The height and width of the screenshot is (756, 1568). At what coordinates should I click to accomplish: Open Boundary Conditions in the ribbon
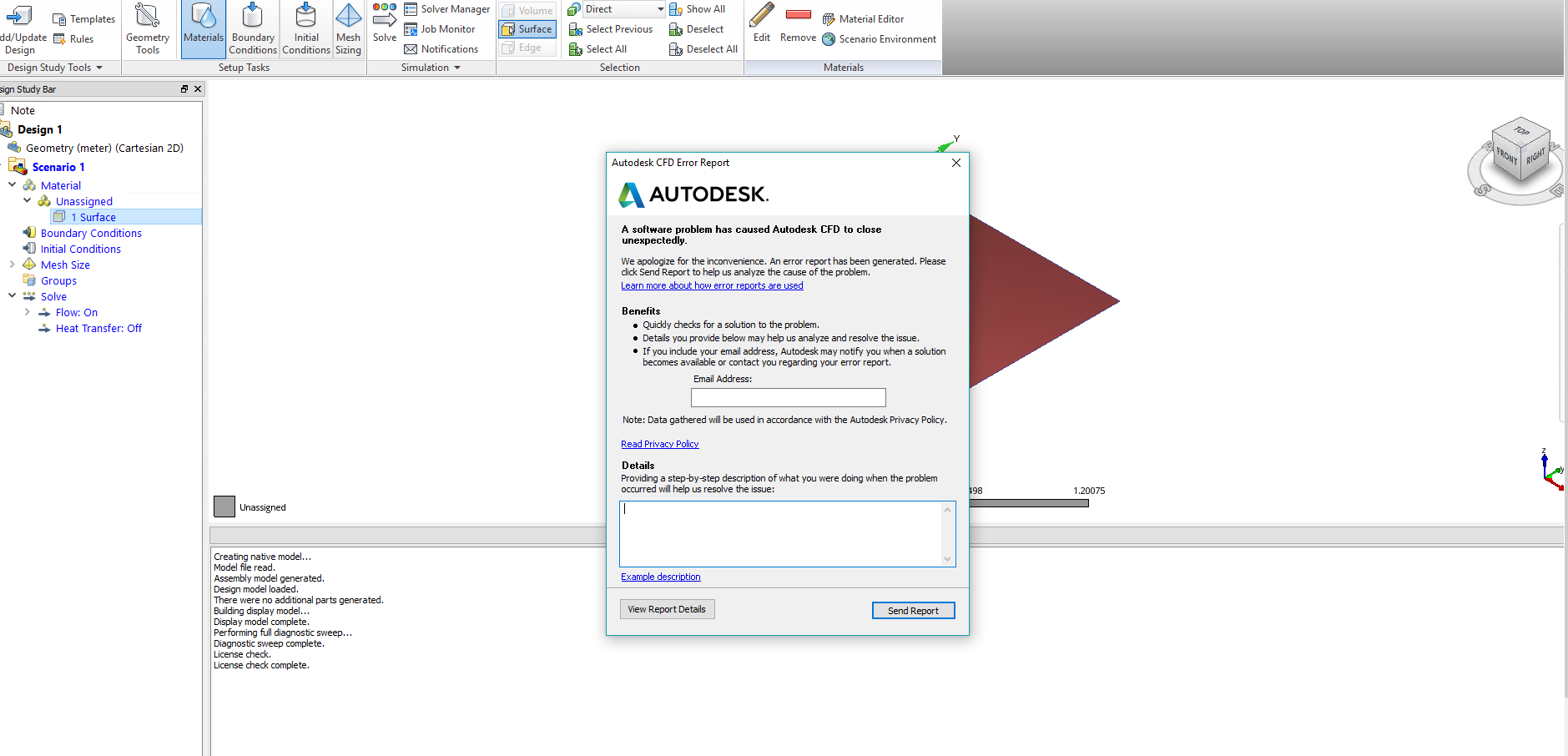(x=252, y=29)
